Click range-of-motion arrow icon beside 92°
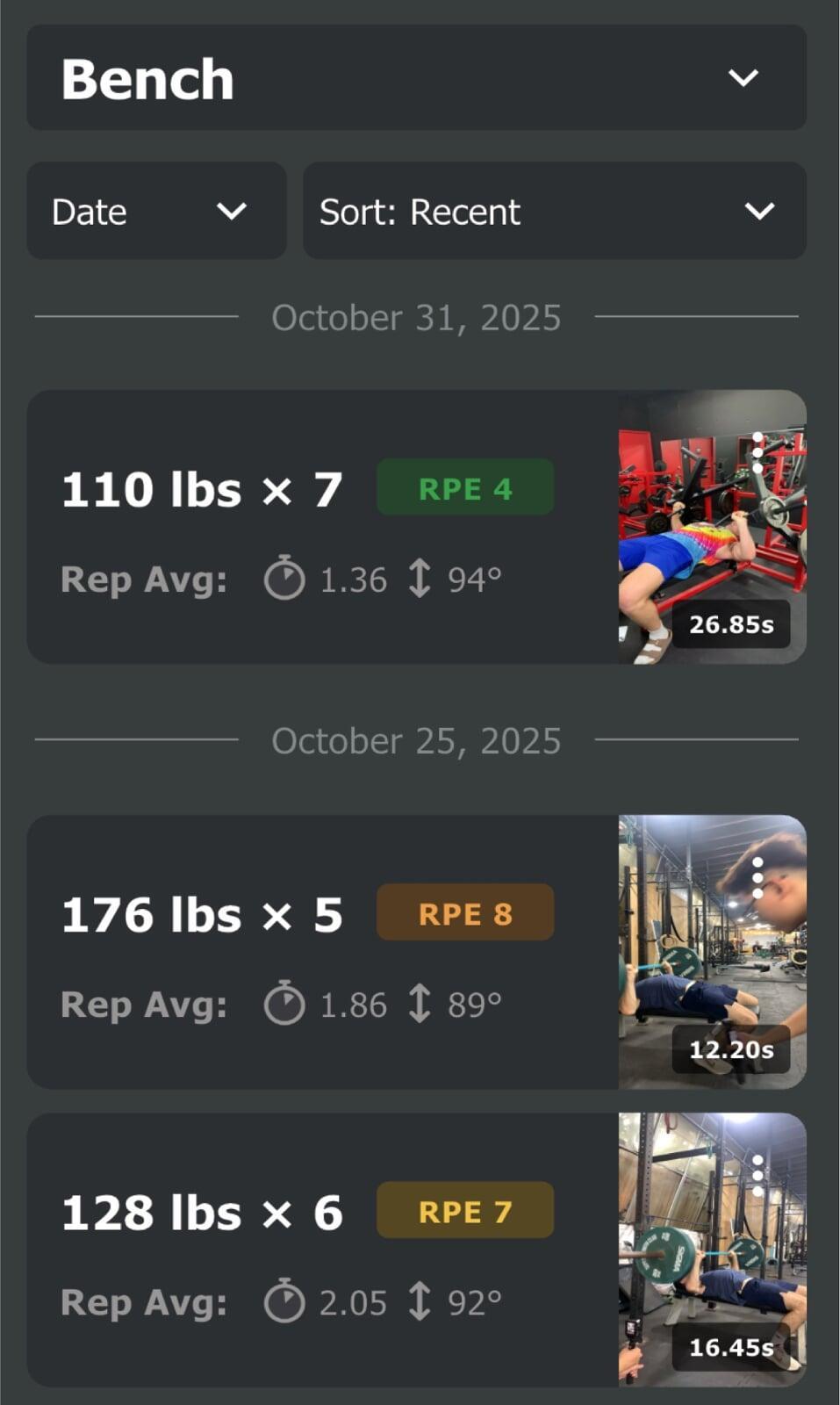This screenshot has height=1405, width=840. click(420, 1301)
